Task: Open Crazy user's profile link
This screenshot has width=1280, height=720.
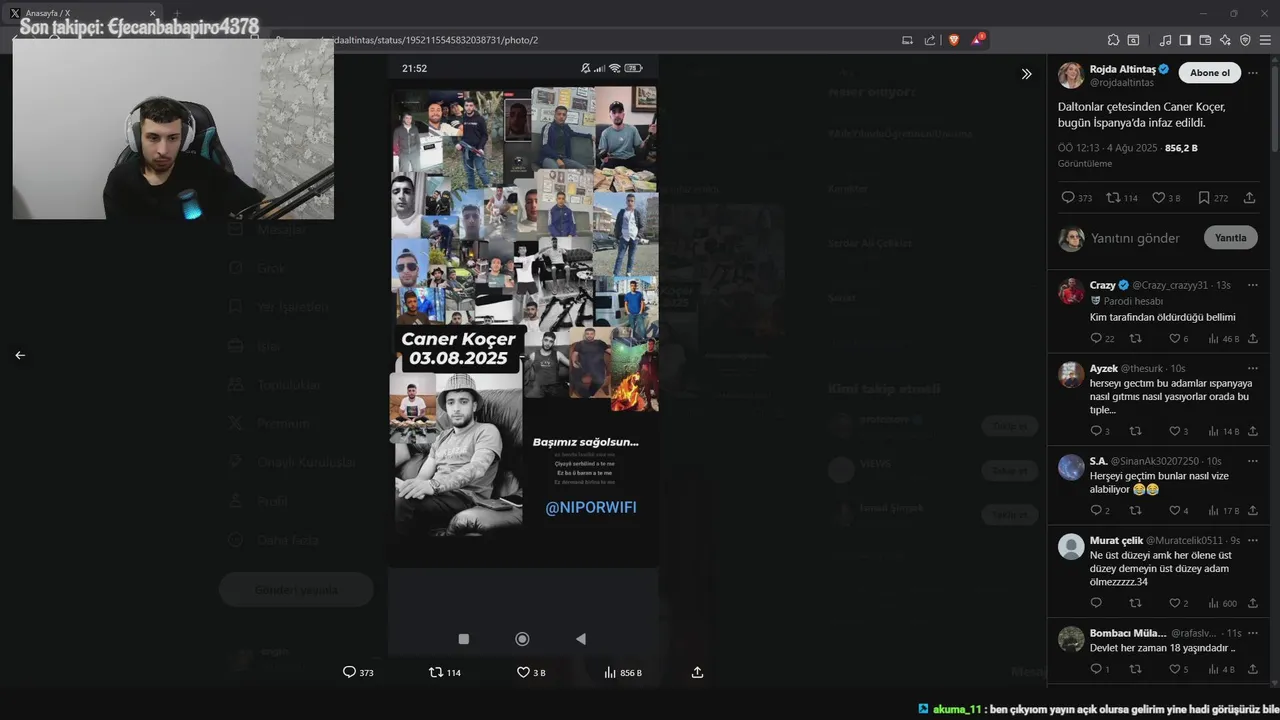Action: (x=1103, y=285)
